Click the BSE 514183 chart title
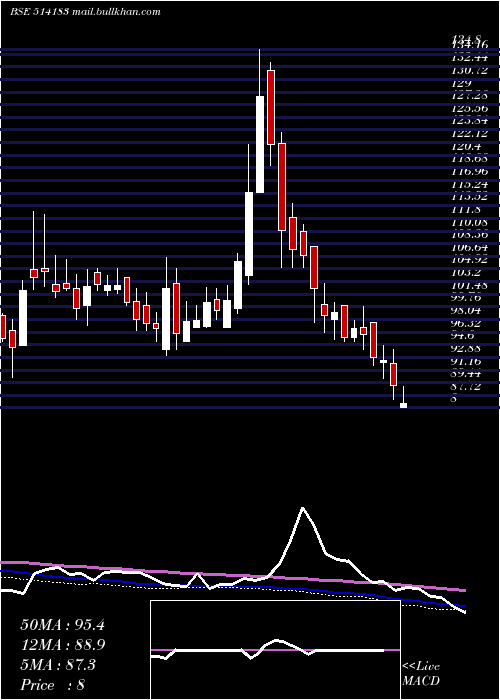500x700 pixels. tap(39, 12)
